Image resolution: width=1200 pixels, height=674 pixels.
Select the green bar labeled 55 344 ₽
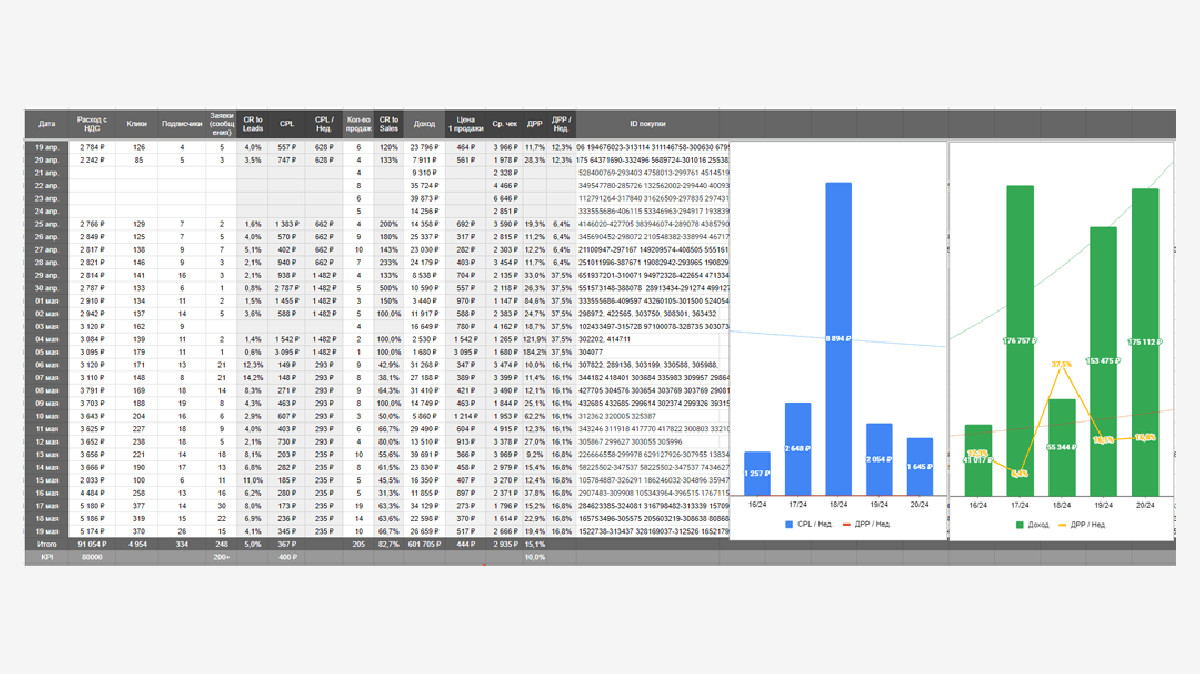click(x=1062, y=447)
